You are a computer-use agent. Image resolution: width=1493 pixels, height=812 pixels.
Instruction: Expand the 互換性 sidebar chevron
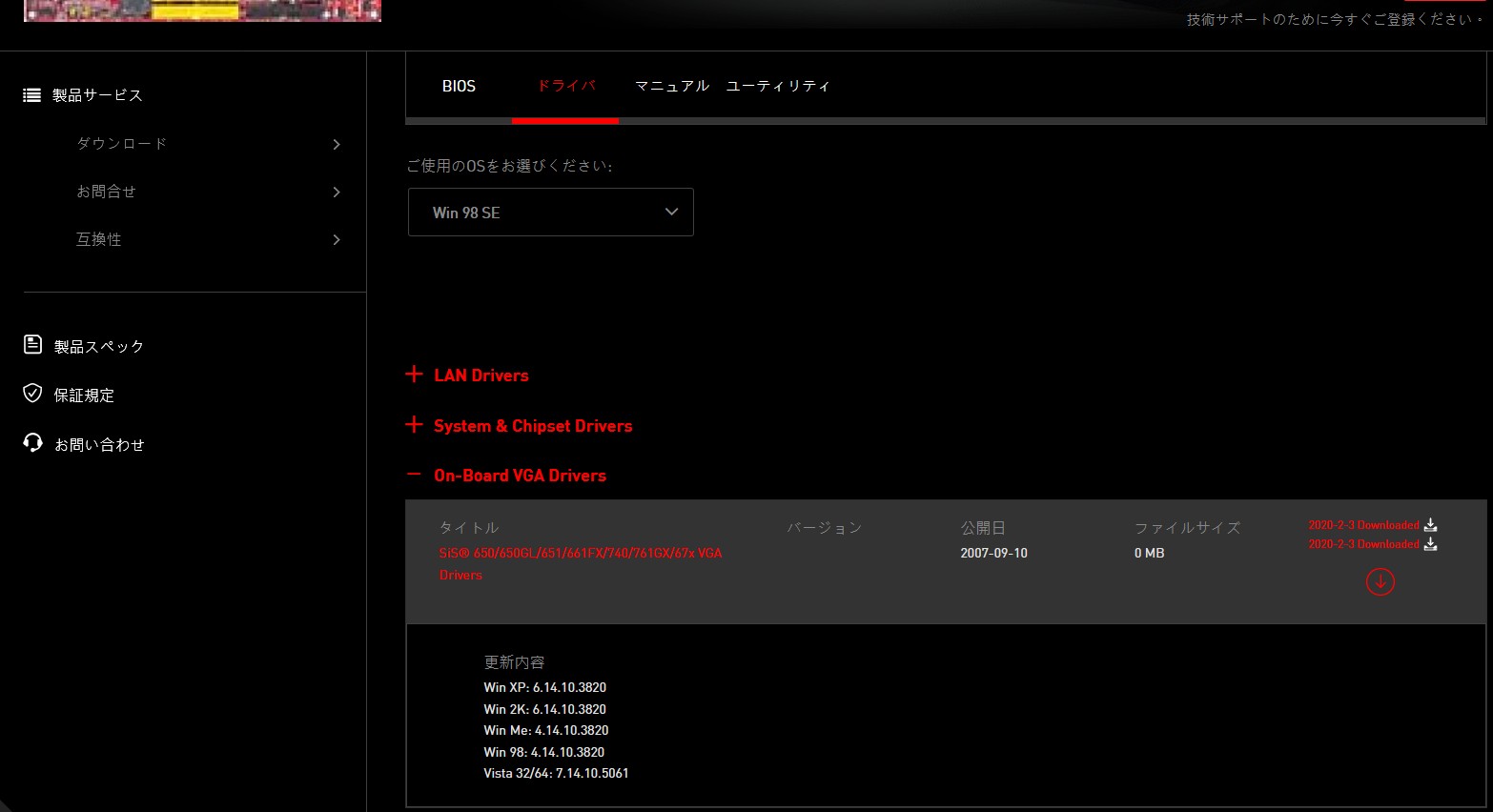point(337,239)
